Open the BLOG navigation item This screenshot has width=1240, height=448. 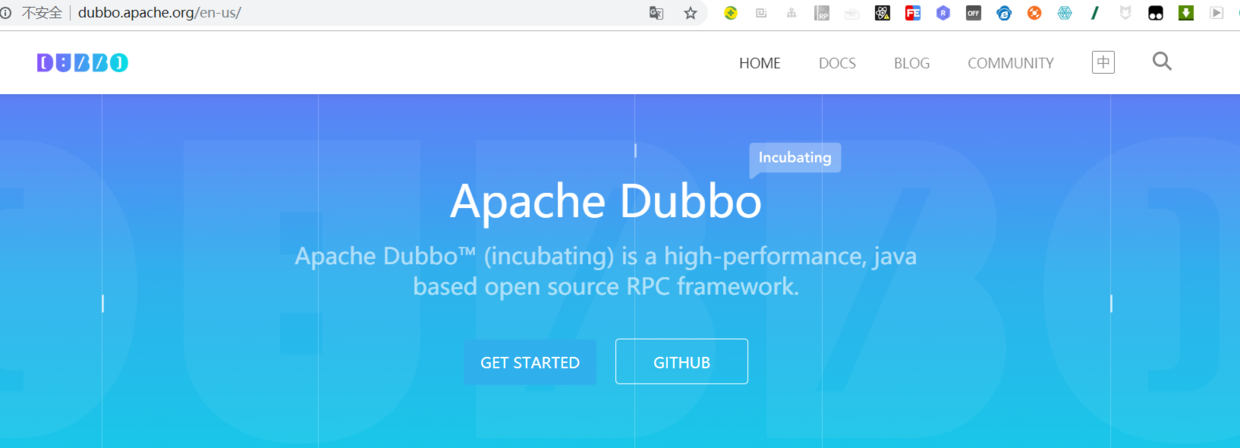point(912,63)
